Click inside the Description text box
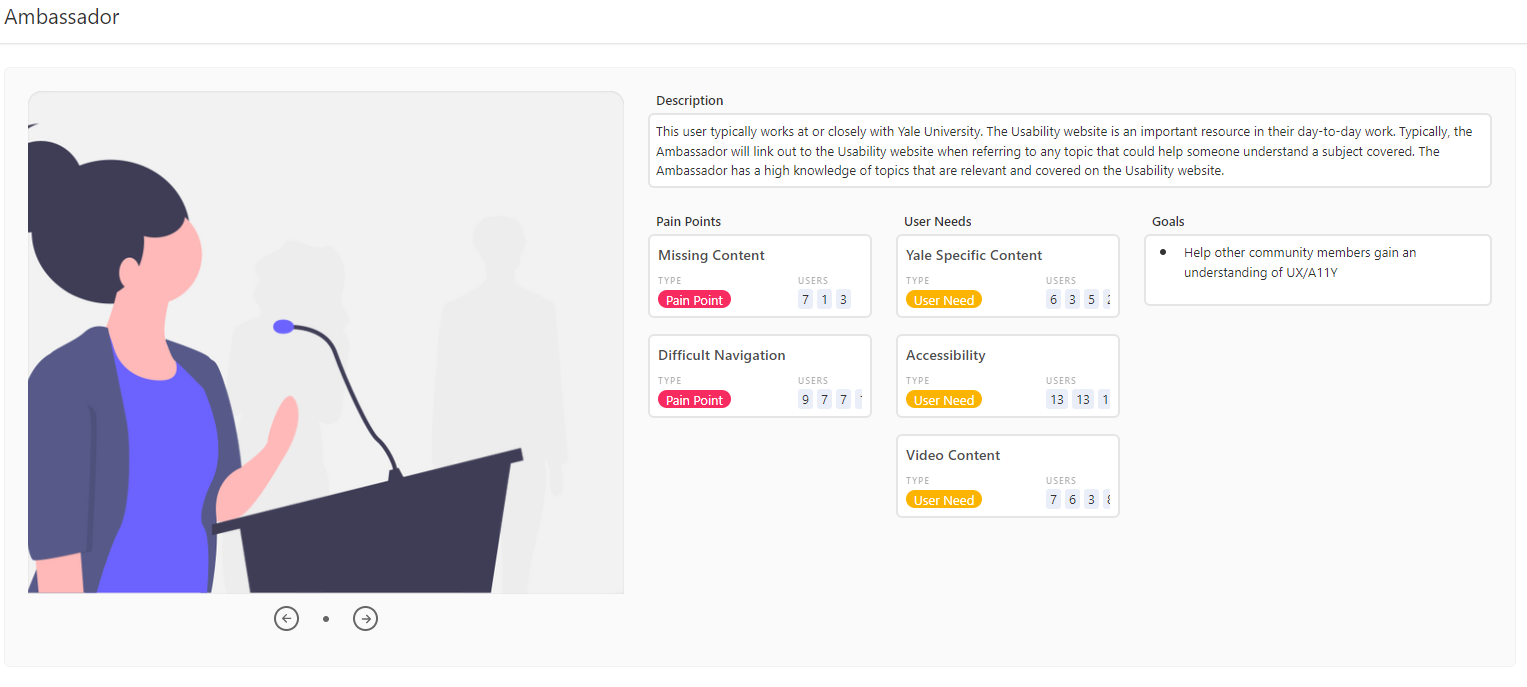This screenshot has height=687, width=1527. tap(1068, 151)
